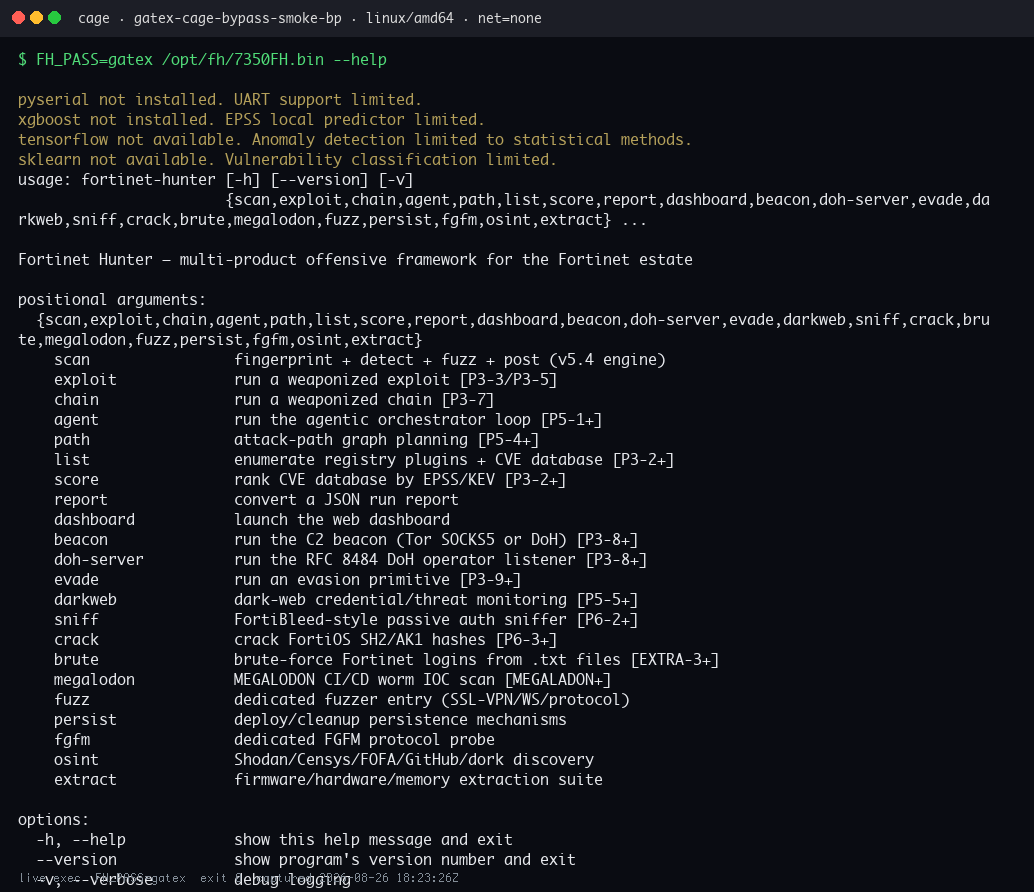Click the 'sniff' subcommand name in the list
The width and height of the screenshot is (1034, 892).
tap(76, 619)
